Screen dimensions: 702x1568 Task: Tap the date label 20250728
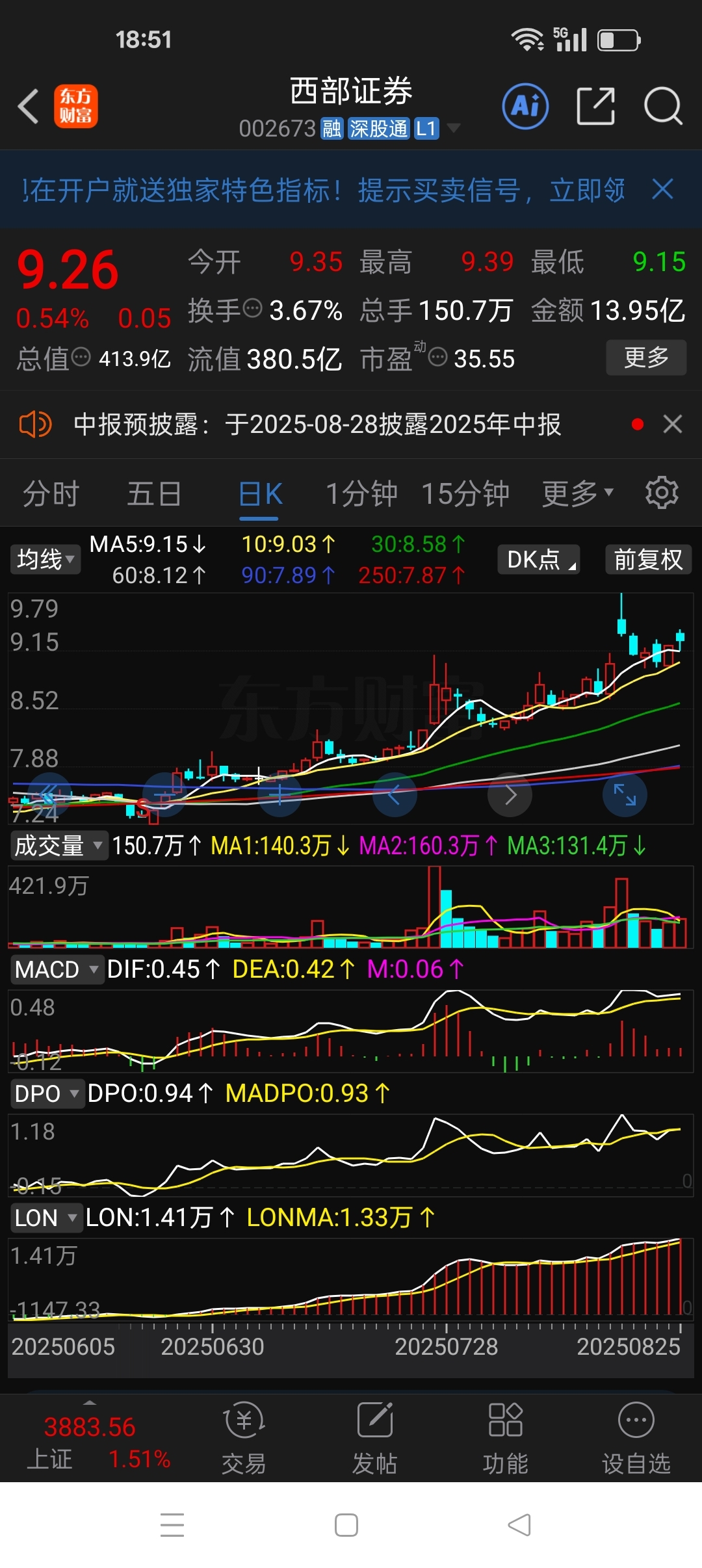[447, 1346]
